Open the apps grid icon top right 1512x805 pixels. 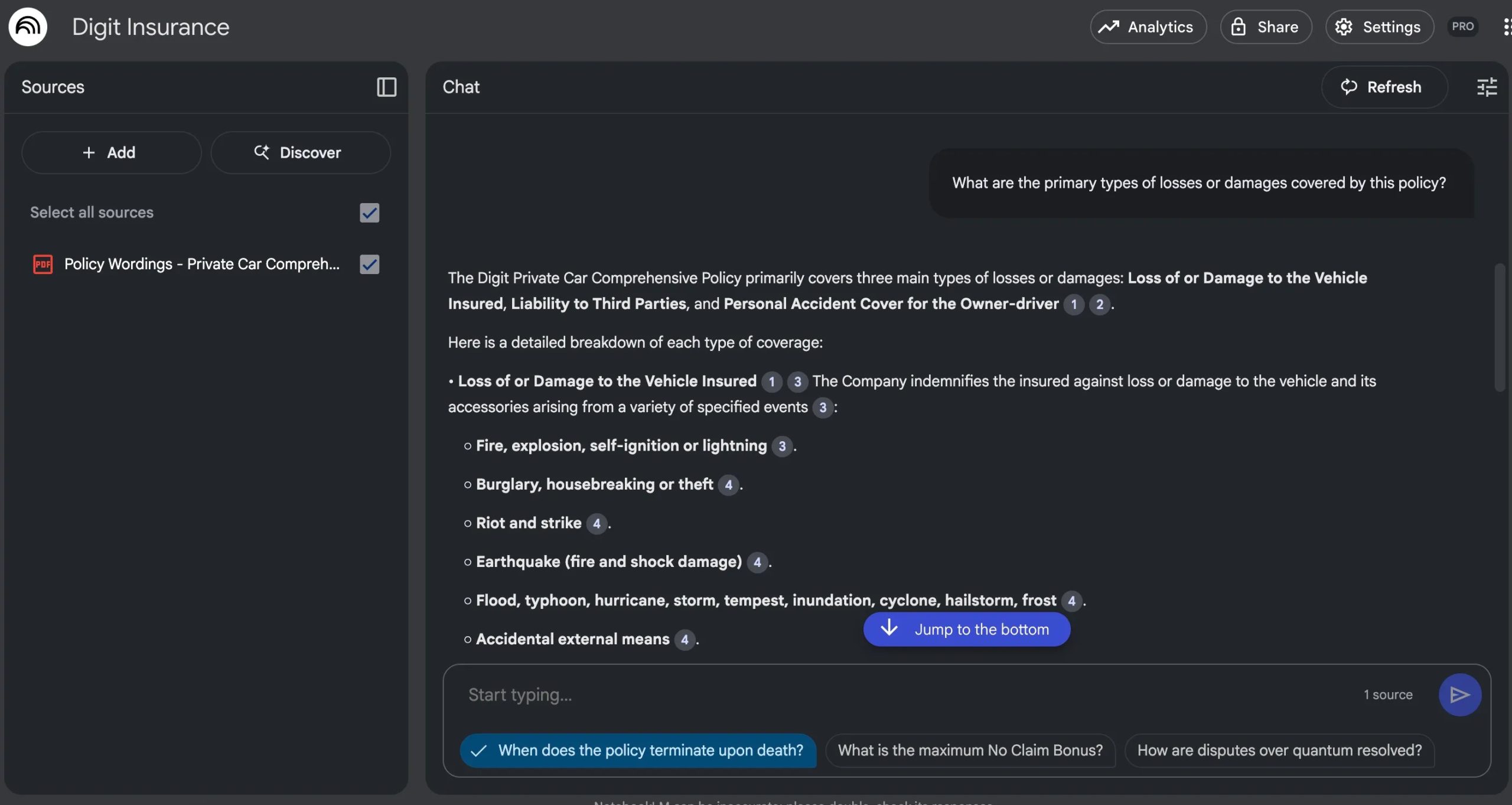(x=1507, y=26)
